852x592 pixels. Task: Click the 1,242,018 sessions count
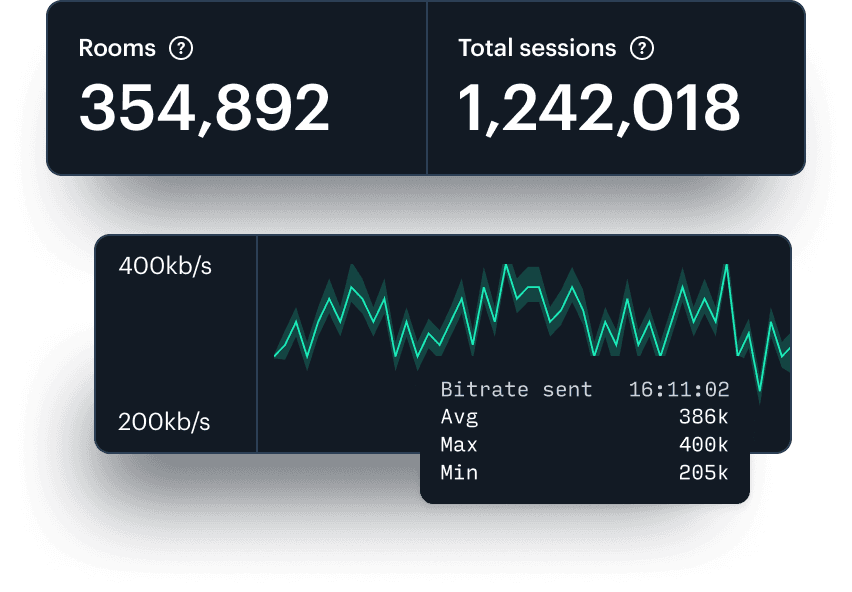coord(599,108)
